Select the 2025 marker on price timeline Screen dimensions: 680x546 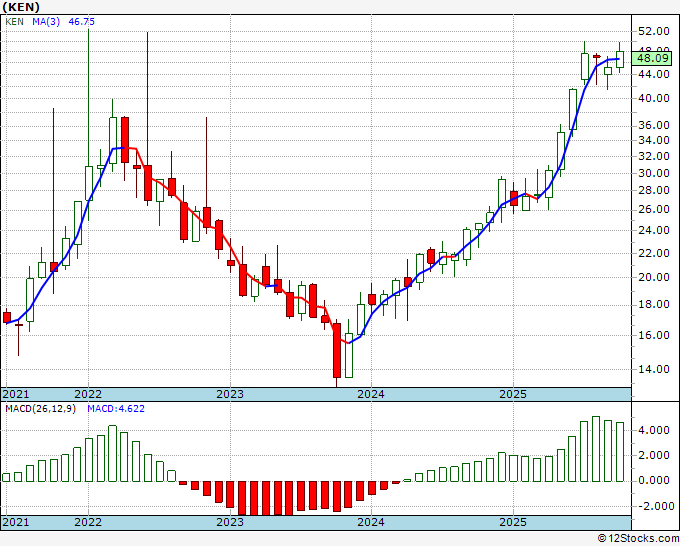pos(512,394)
